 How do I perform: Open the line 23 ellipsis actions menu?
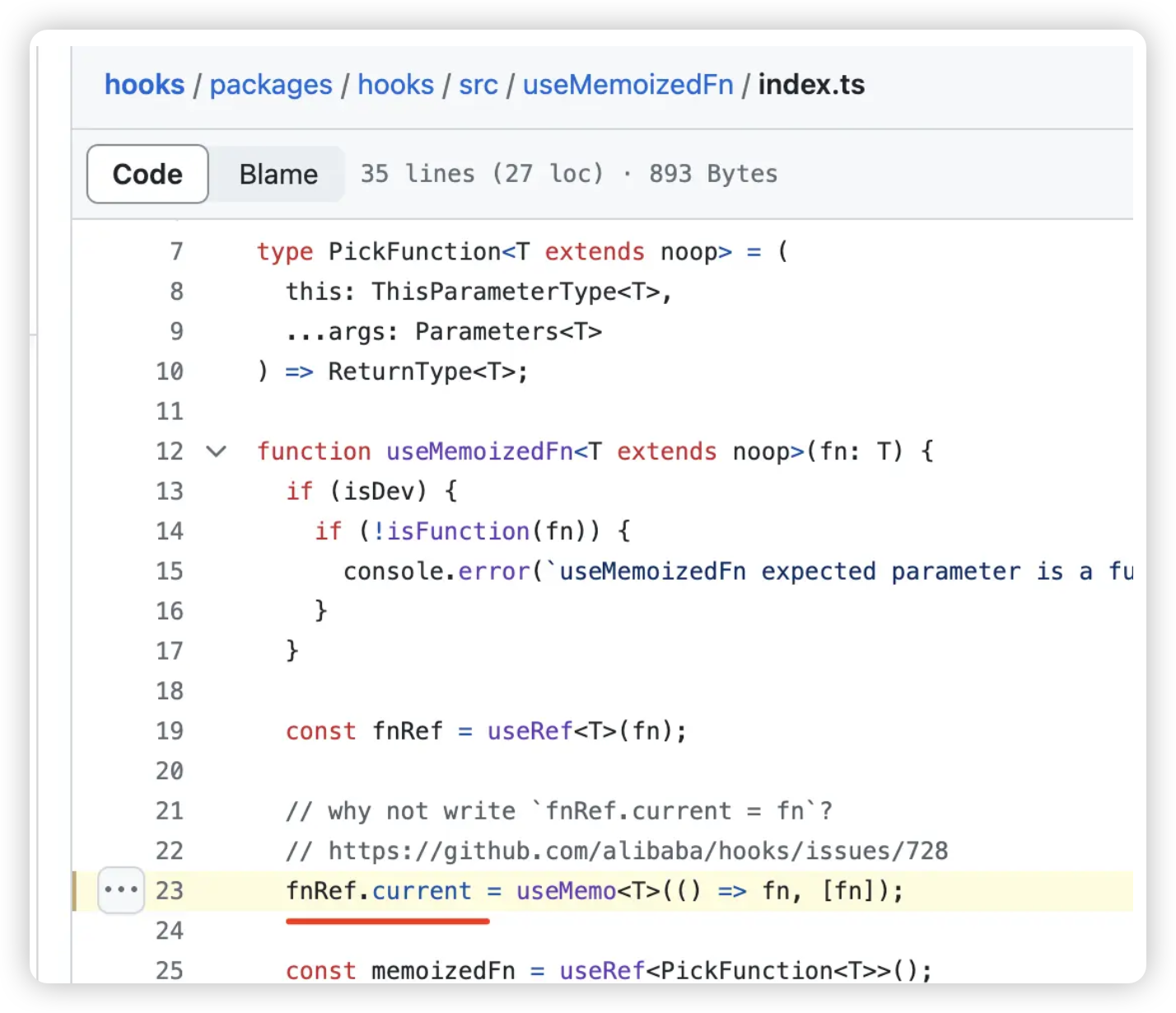[x=121, y=889]
